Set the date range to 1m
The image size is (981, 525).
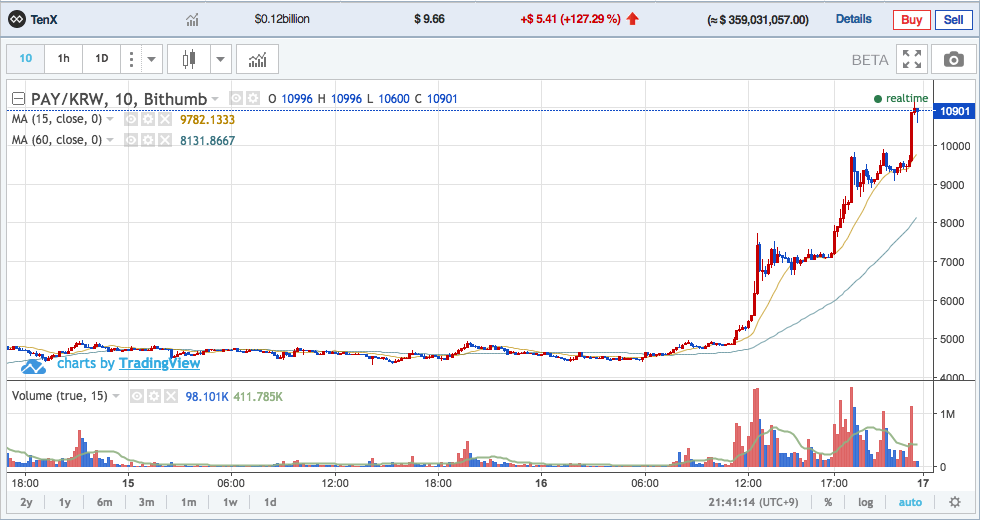coord(188,502)
